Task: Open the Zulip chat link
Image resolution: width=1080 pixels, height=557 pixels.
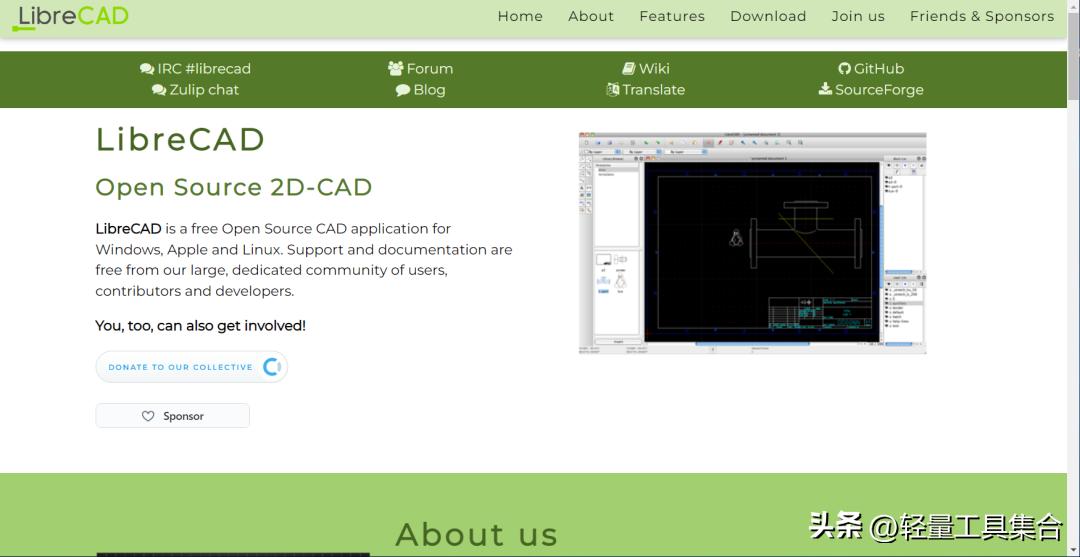Action: (205, 90)
